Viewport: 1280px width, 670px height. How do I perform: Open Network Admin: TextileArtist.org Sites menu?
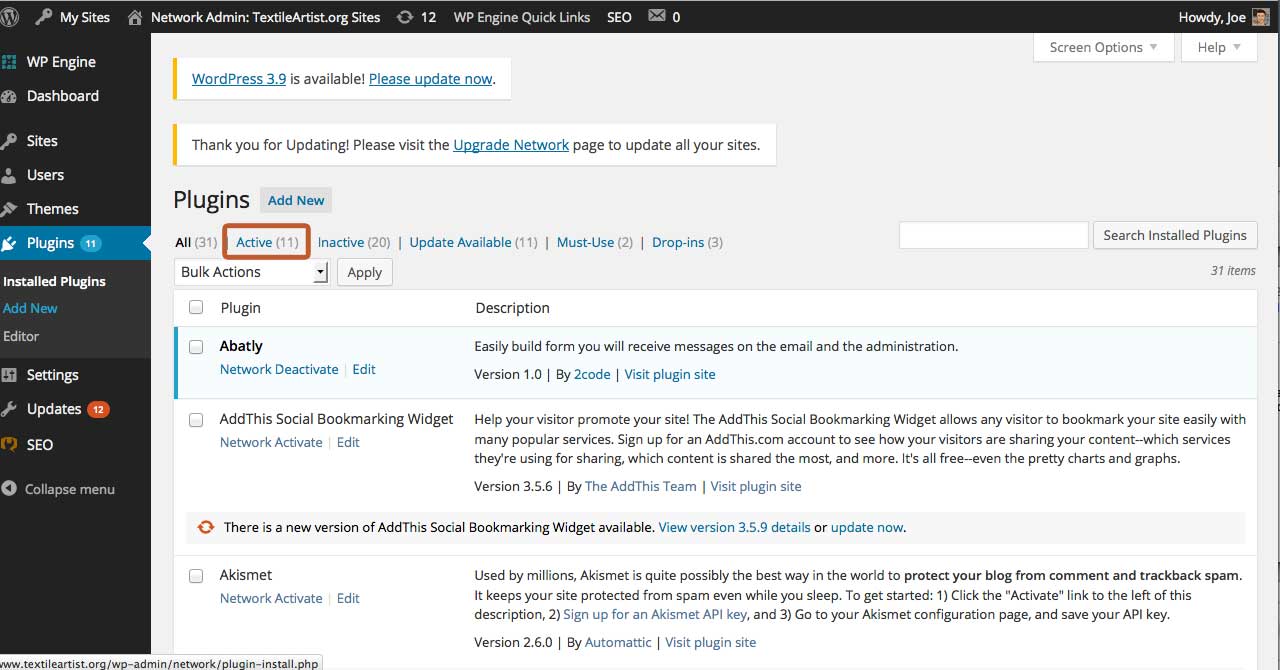point(265,17)
